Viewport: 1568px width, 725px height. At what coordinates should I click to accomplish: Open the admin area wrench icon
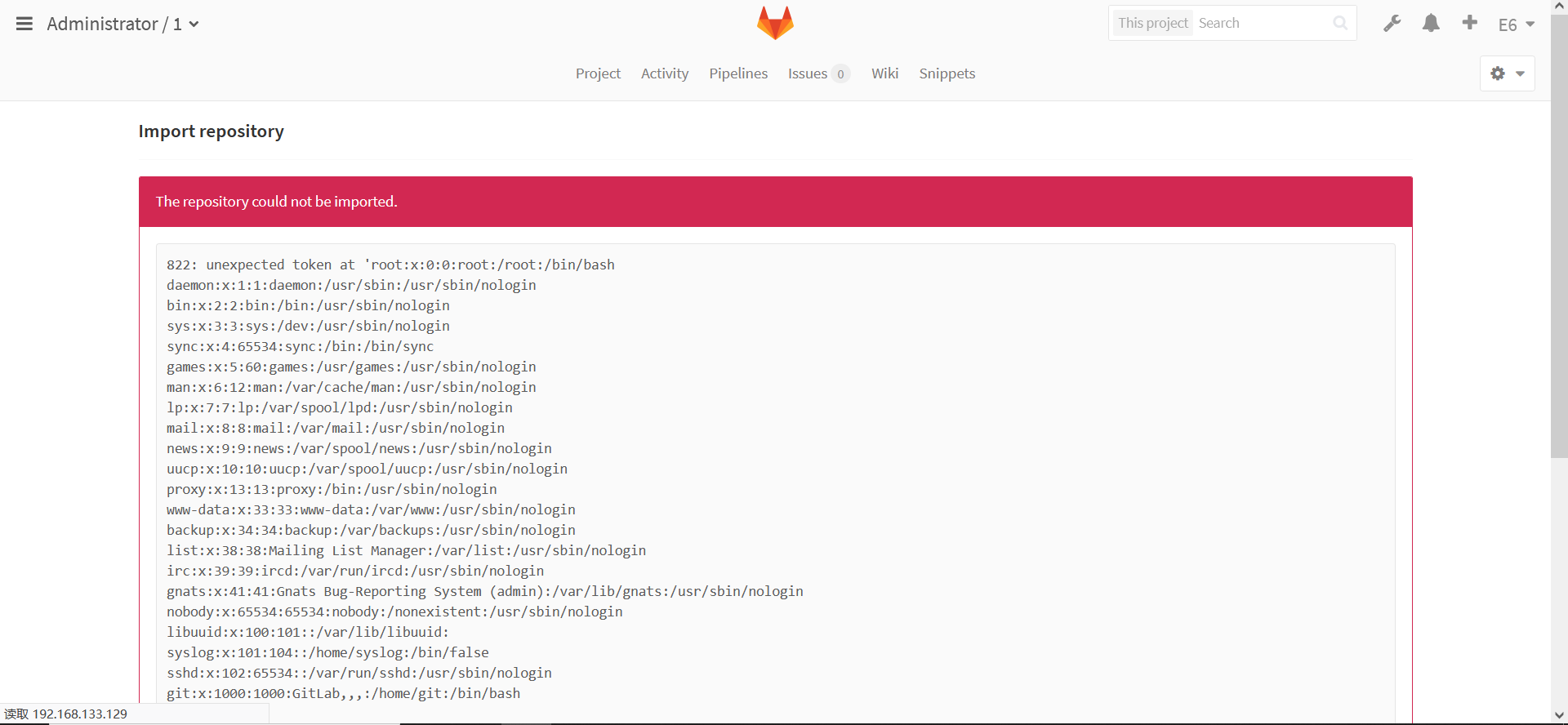coord(1392,24)
